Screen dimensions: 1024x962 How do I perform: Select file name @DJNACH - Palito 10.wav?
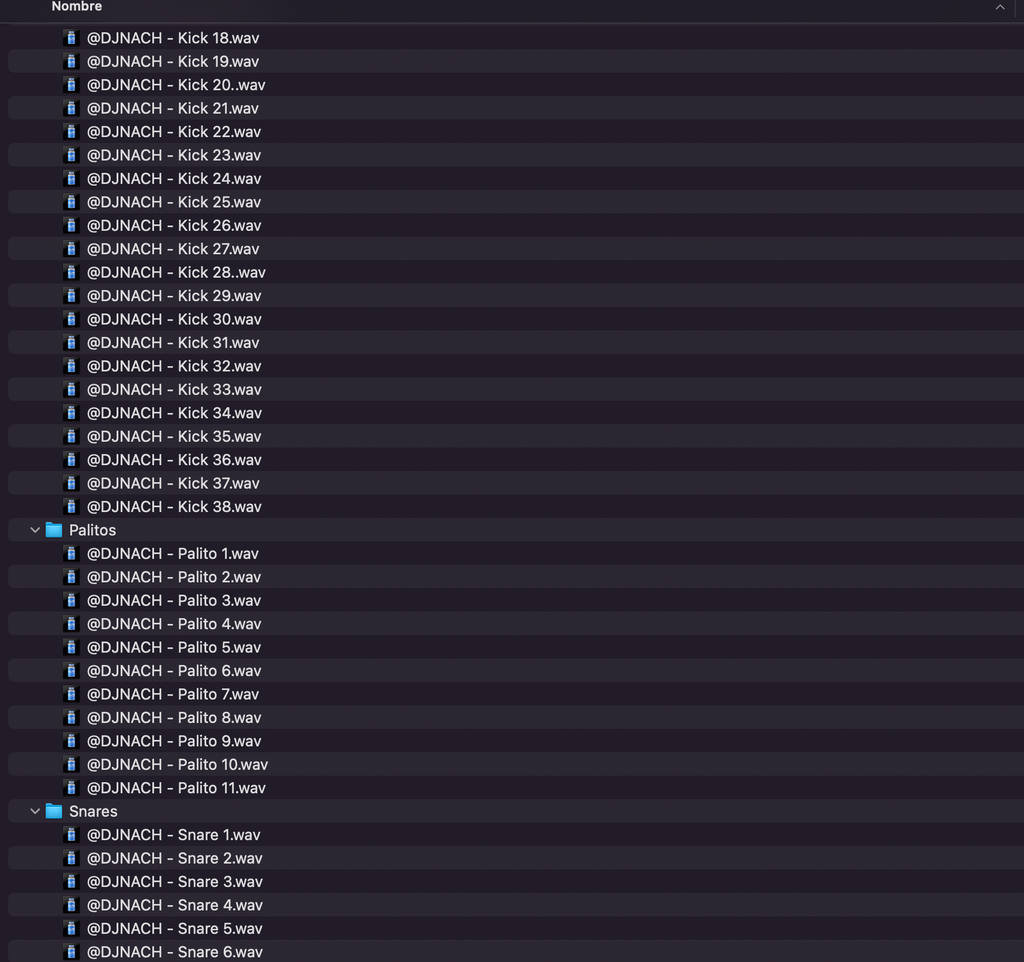pyautogui.click(x=178, y=765)
